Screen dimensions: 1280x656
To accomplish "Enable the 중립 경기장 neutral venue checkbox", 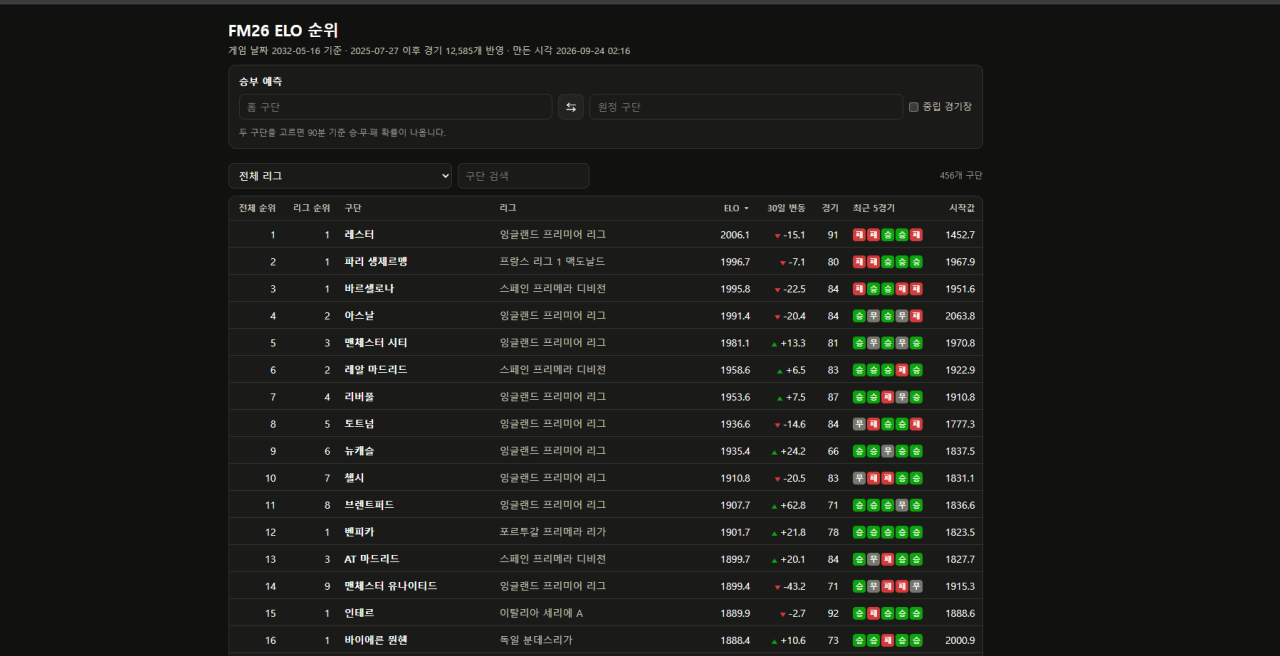I will click(x=914, y=107).
